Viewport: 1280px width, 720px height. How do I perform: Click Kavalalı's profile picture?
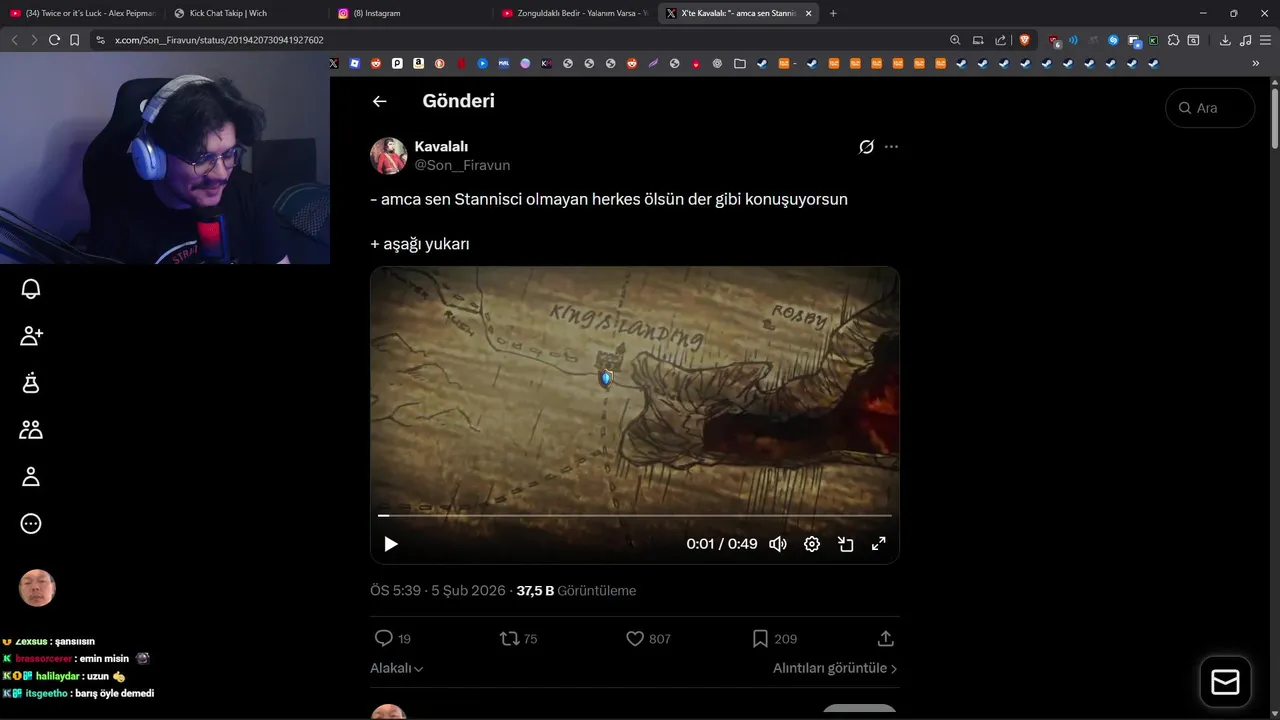tap(388, 156)
